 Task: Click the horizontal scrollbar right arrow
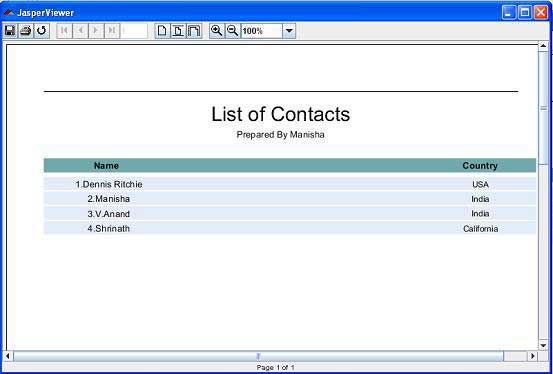tap(533, 356)
